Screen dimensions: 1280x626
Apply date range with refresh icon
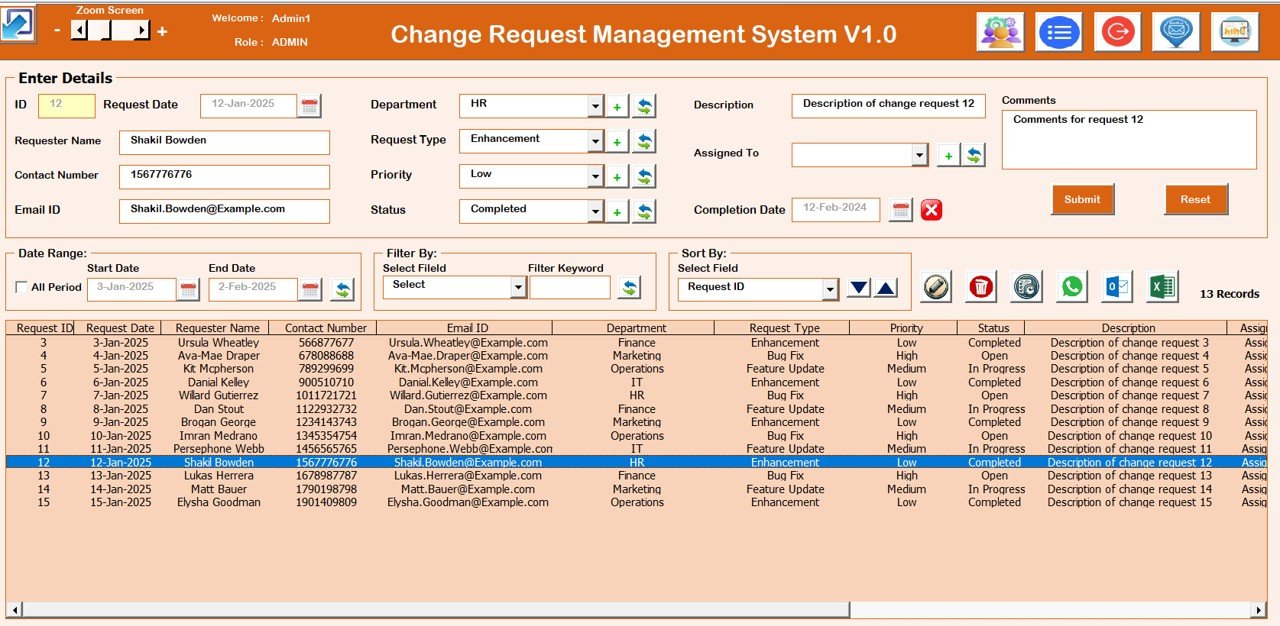point(343,289)
